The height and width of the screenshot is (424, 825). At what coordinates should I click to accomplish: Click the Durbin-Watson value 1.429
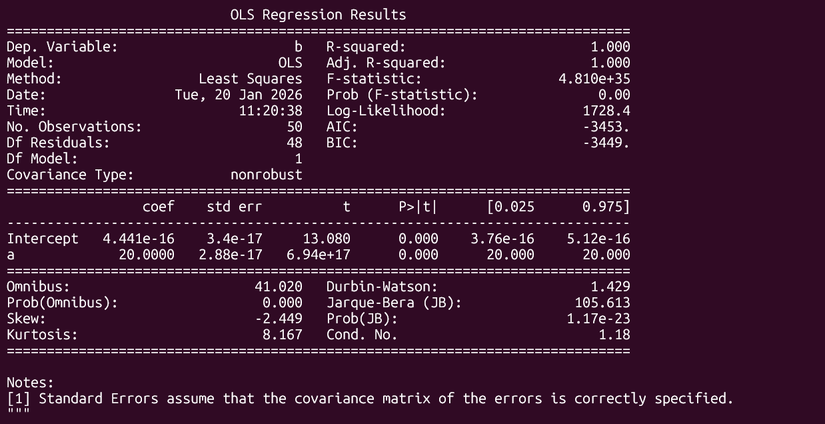pyautogui.click(x=609, y=286)
